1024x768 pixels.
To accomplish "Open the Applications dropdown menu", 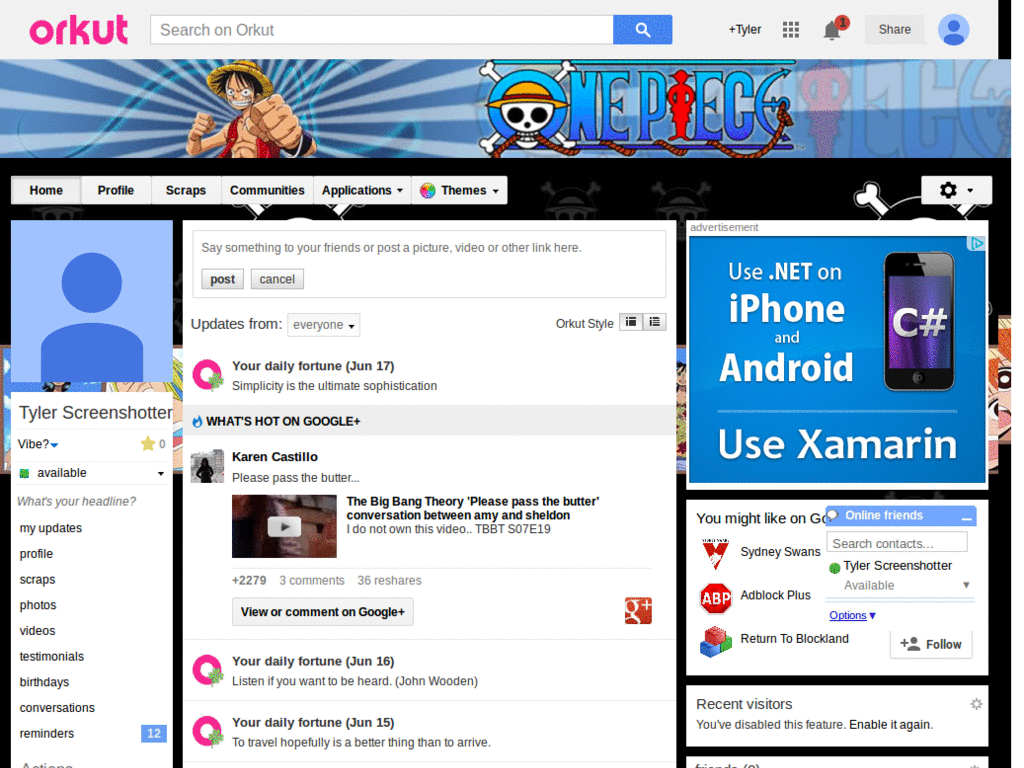I will (362, 191).
